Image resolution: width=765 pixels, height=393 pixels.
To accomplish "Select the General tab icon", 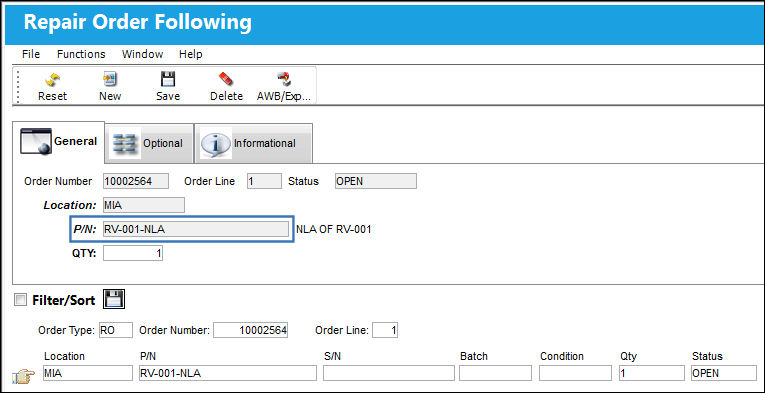I will point(36,142).
